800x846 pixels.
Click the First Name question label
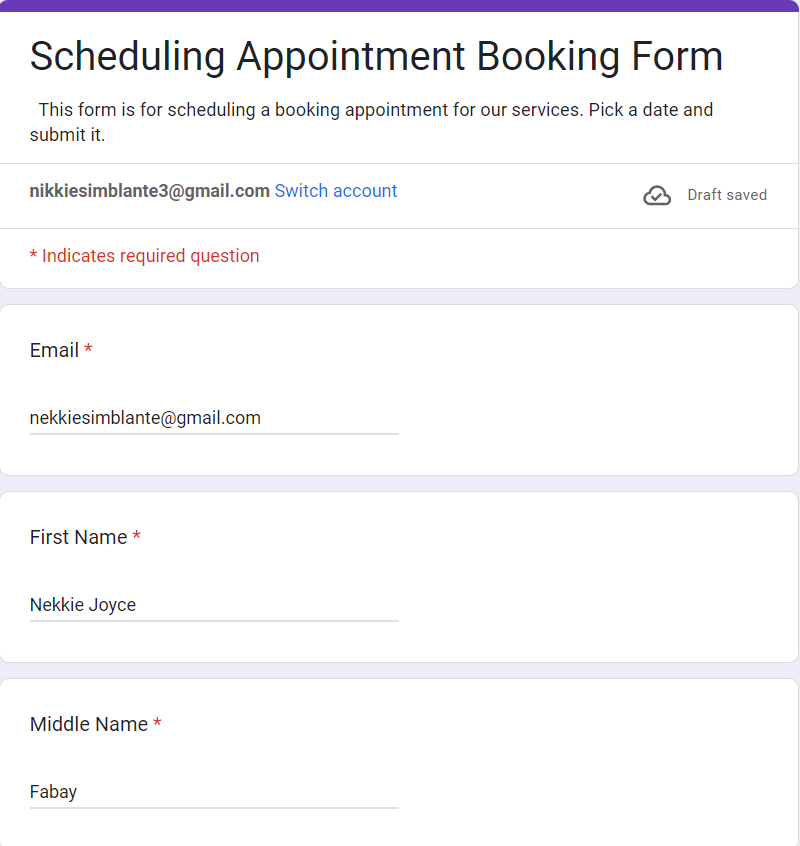pyautogui.click(x=78, y=537)
